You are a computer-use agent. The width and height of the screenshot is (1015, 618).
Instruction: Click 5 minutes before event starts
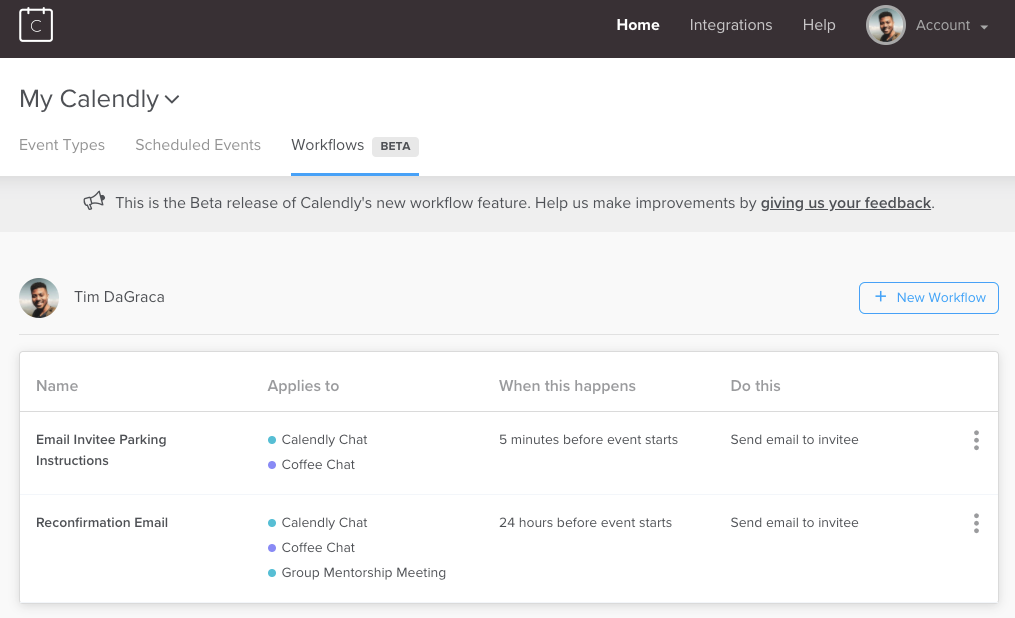pyautogui.click(x=588, y=439)
